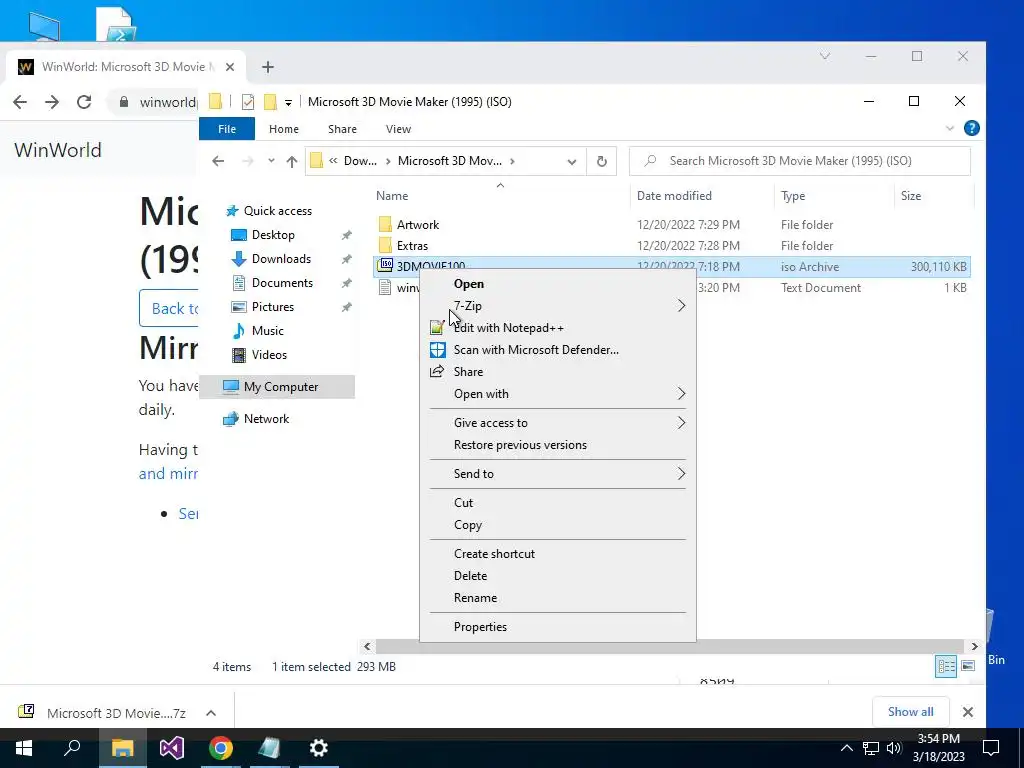Expand the downloaded 7z file options

pyautogui.click(x=211, y=713)
